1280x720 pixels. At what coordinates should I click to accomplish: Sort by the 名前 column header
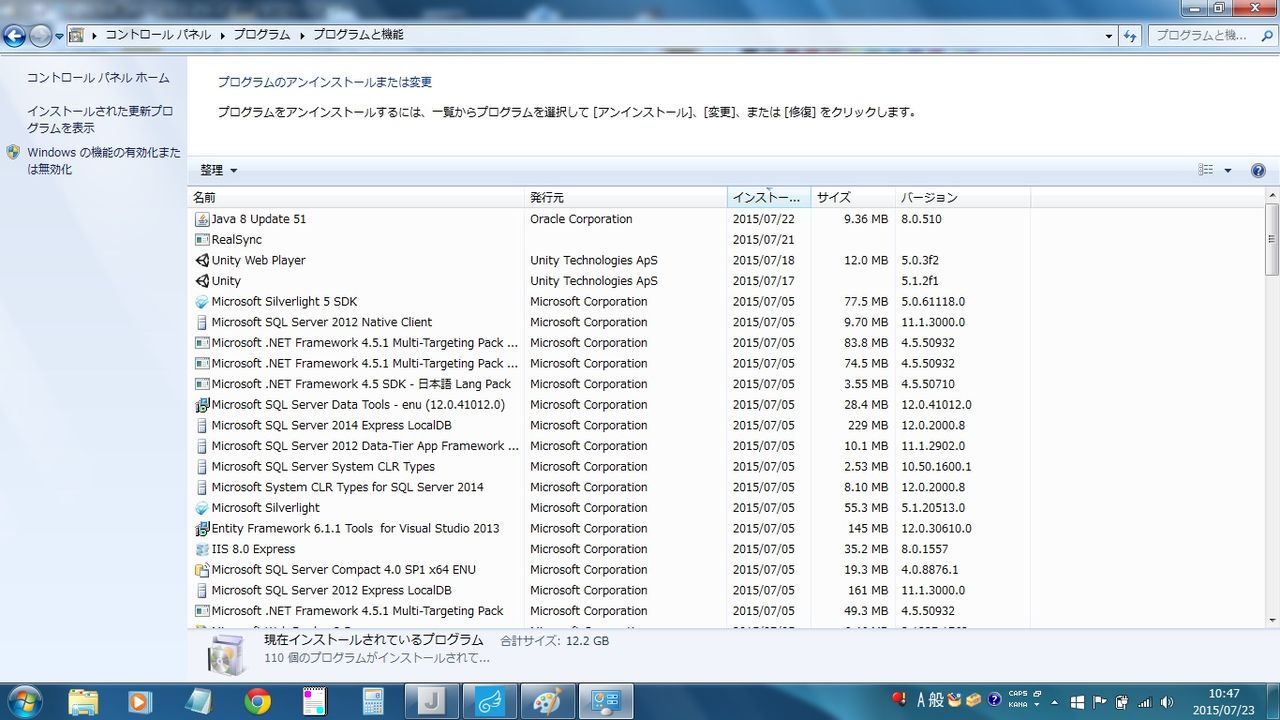357,198
